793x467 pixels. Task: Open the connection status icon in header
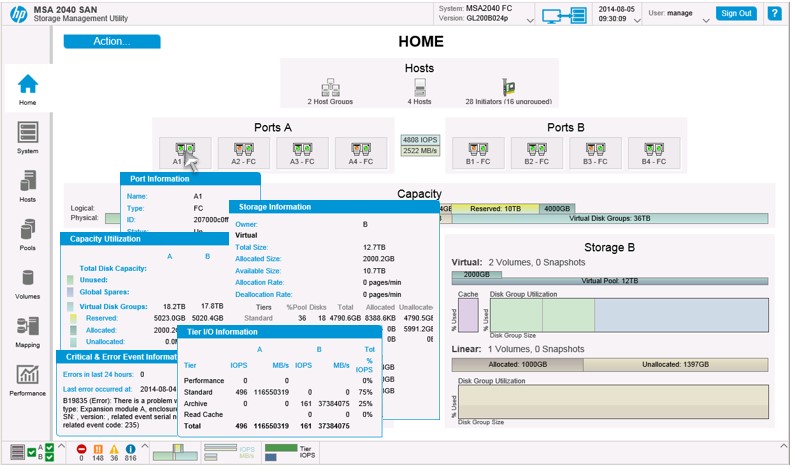pyautogui.click(x=564, y=15)
